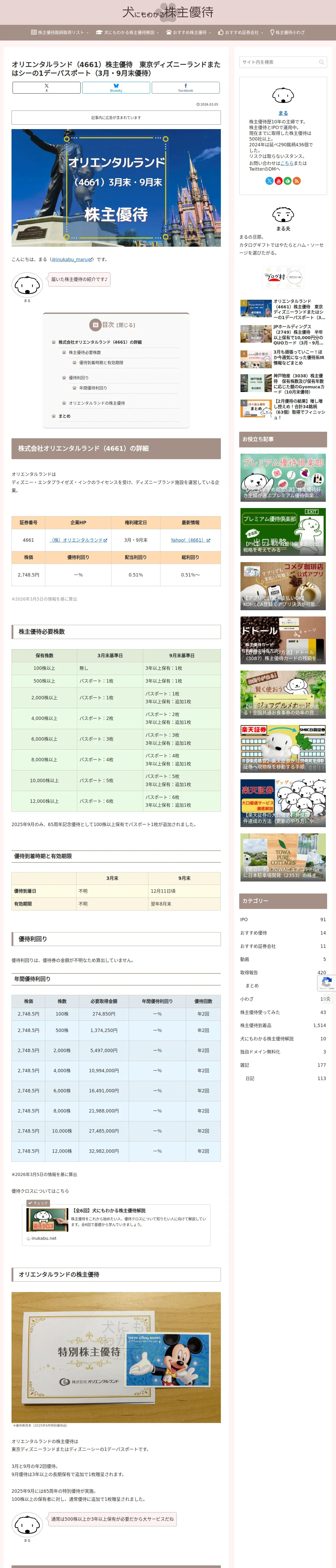This screenshot has height=1568, width=336.
Task: Open the コメダ珈琲店 公式アプリ card
Action: pyautogui.click(x=283, y=586)
